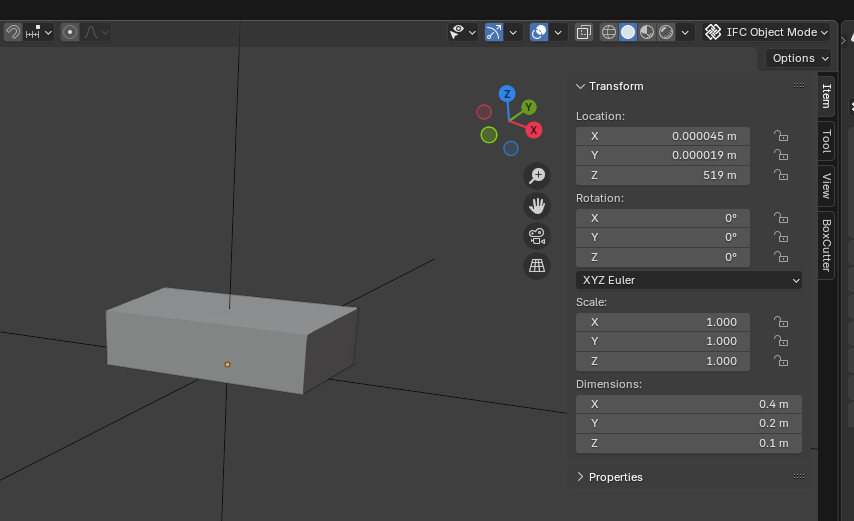The height and width of the screenshot is (521, 854).
Task: Open the XYZ Euler rotation mode dropdown
Action: 689,280
